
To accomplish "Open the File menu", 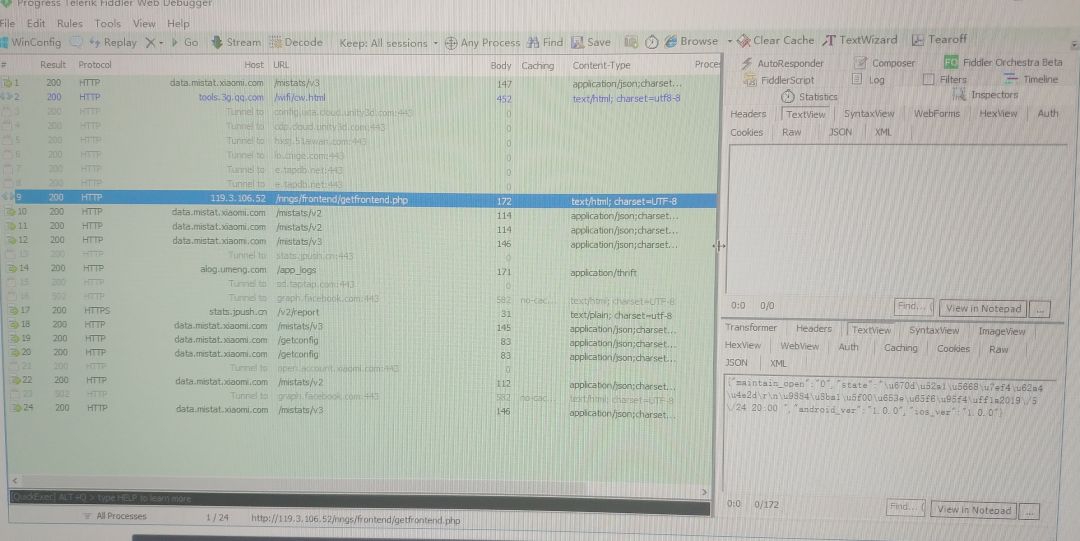I will pyautogui.click(x=7, y=23).
